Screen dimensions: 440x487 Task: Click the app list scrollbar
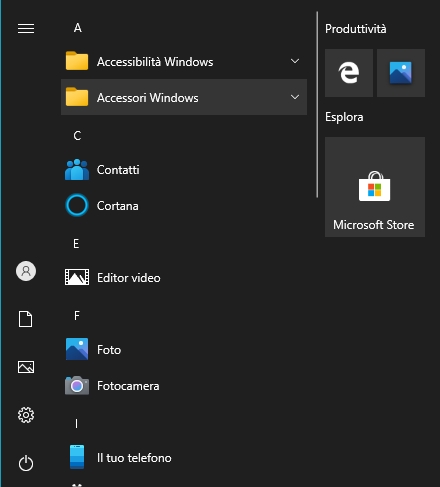pyautogui.click(x=317, y=105)
